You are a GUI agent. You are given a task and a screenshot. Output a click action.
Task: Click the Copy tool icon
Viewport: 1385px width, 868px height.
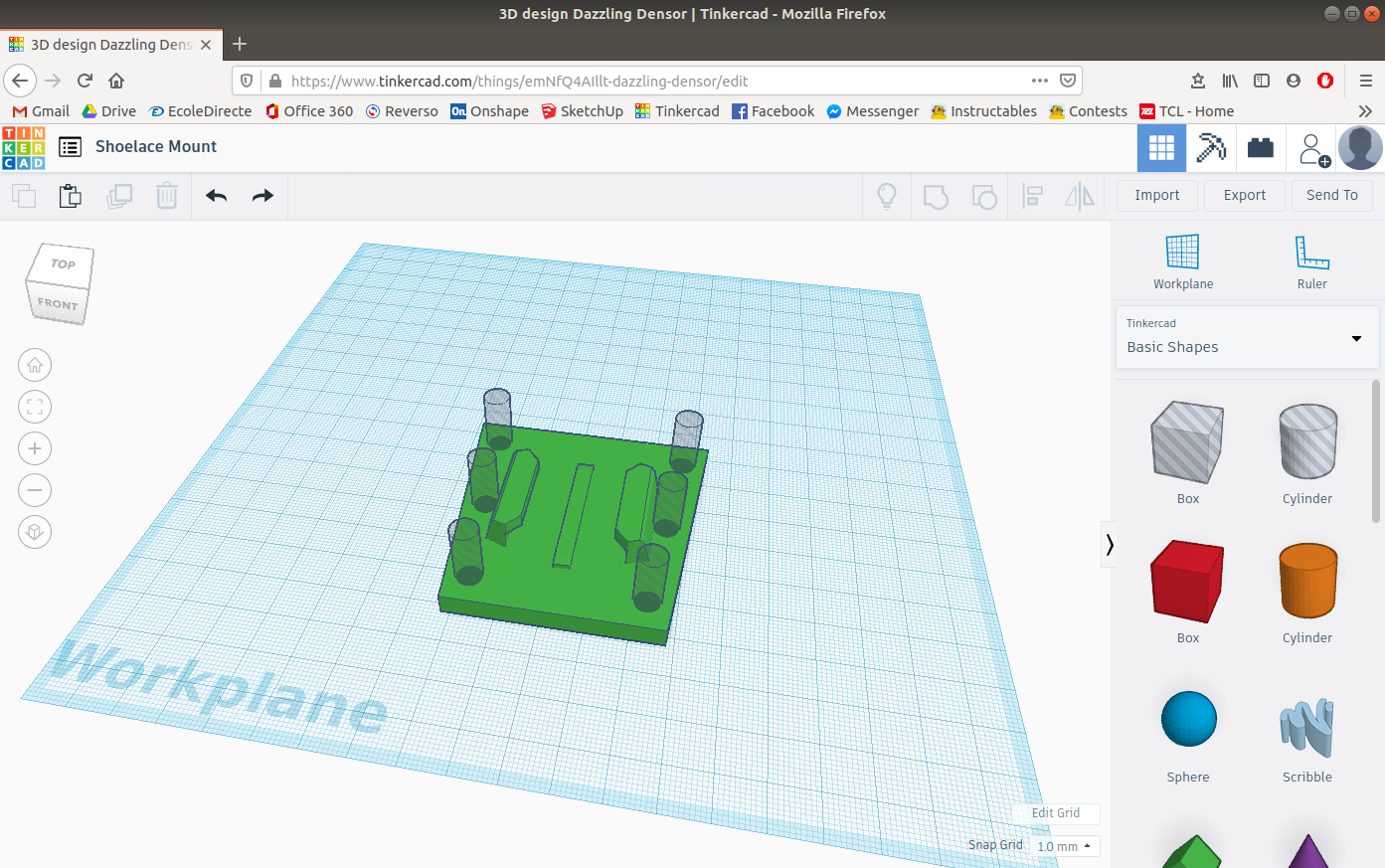click(24, 196)
